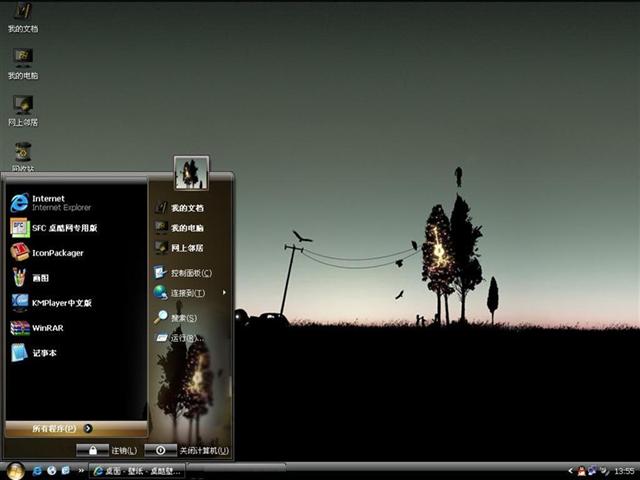Click the first tray icon beside the arrow
640x480 pixels.
point(581,471)
